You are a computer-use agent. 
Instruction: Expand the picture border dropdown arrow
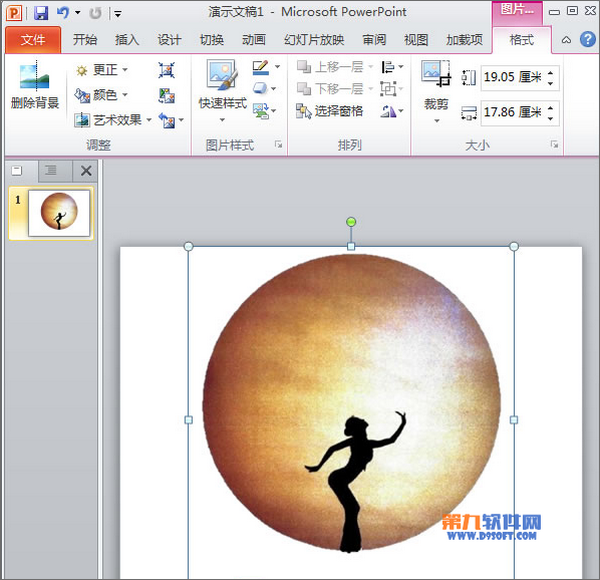pos(277,67)
